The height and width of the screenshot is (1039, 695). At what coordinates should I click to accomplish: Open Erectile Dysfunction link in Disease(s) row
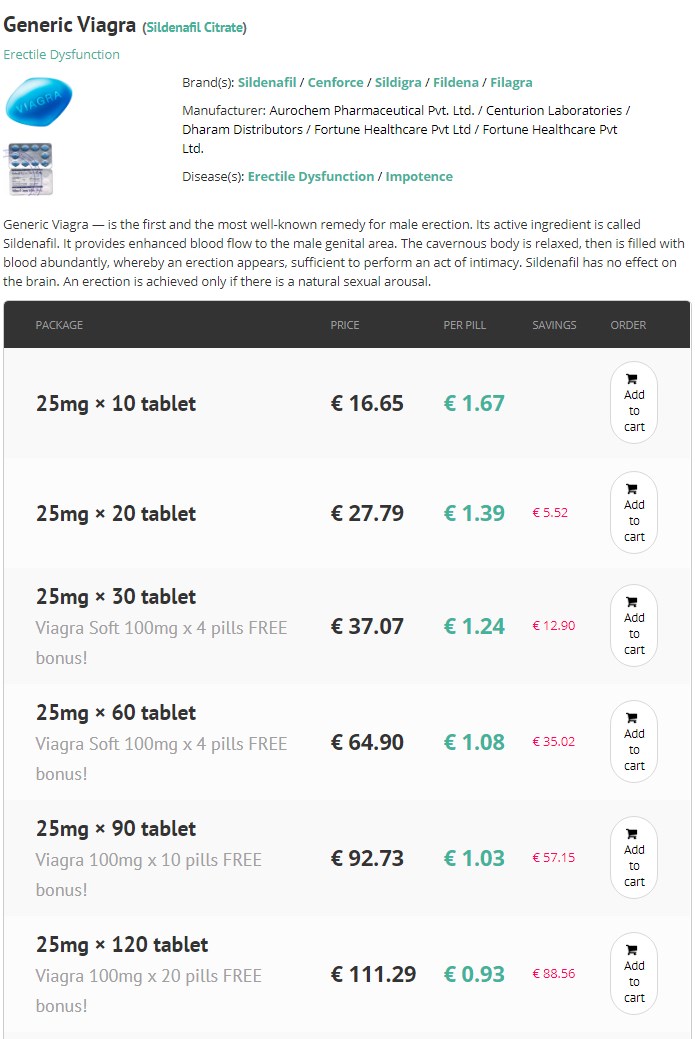coord(311,176)
